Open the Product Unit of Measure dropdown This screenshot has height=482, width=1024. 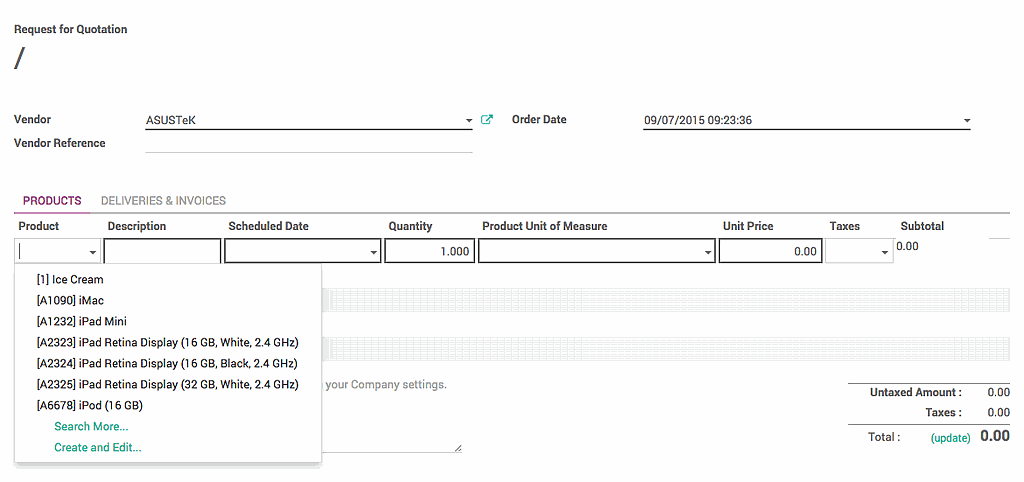click(x=708, y=252)
